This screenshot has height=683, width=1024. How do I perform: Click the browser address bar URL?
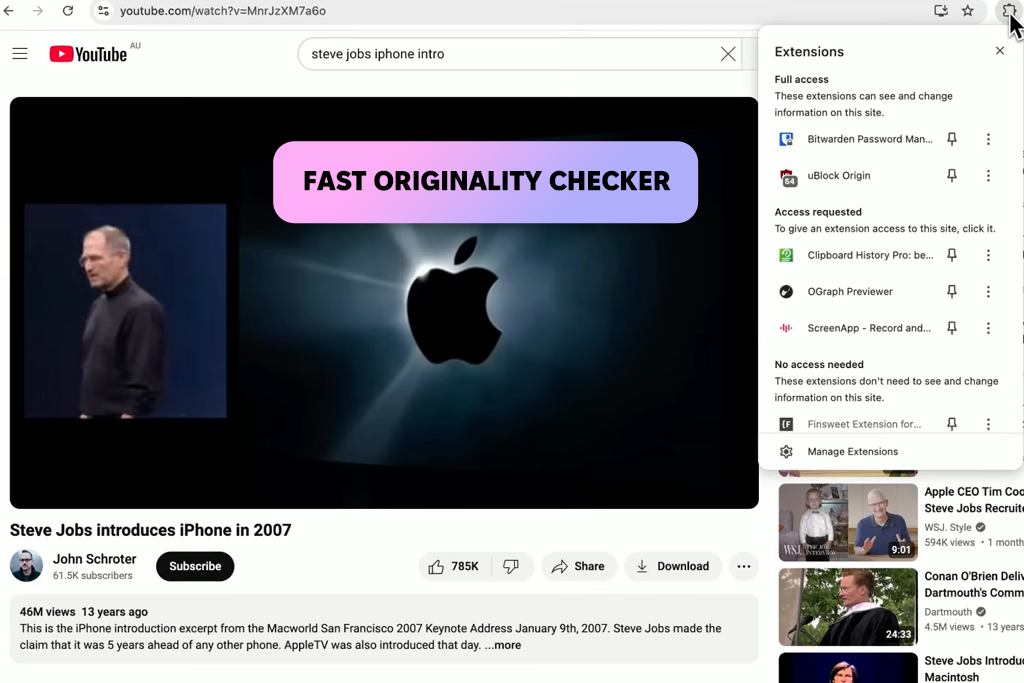pos(223,10)
